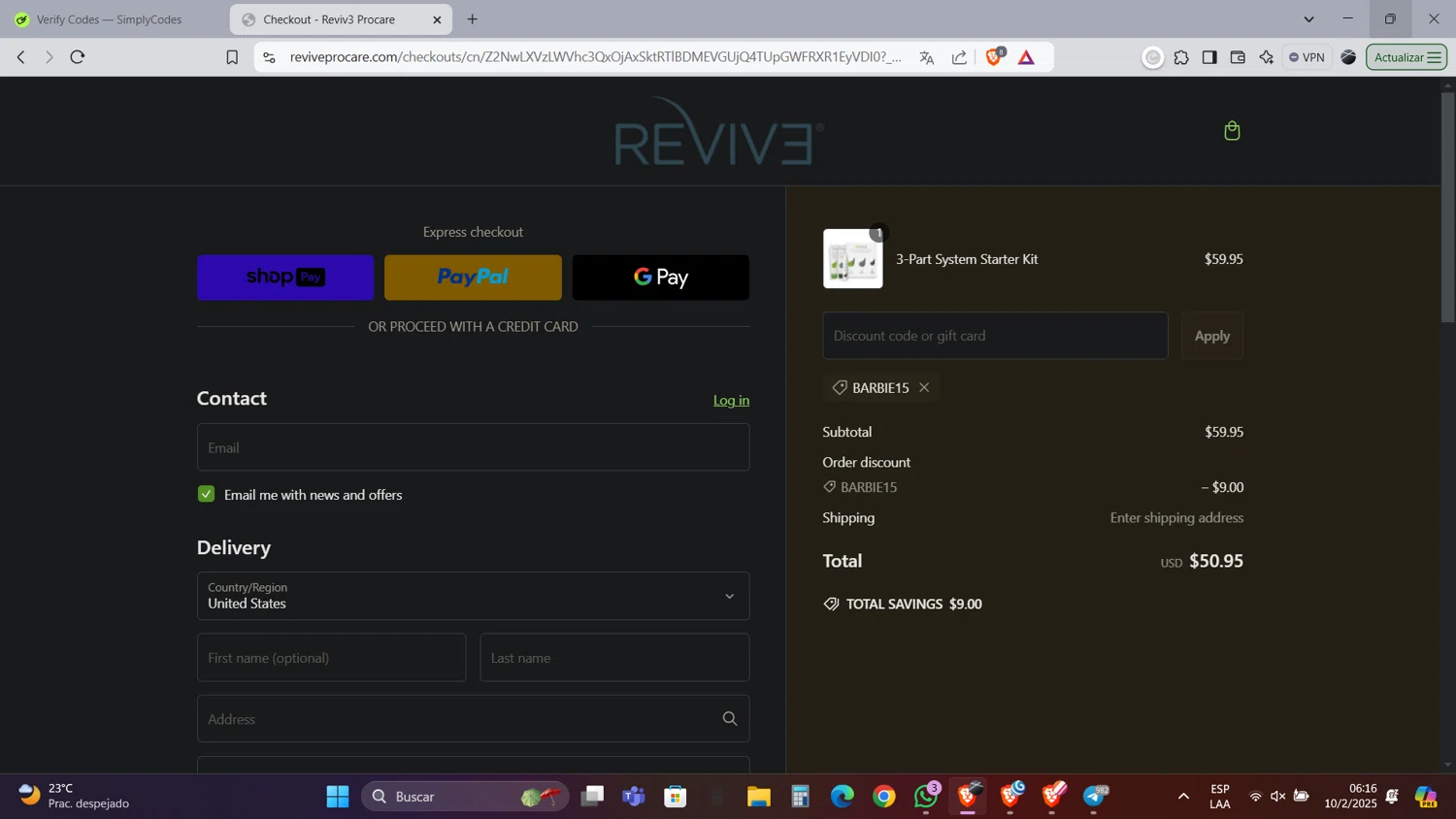Open the tab search dropdown arrow
Screen dimensions: 1456x819
coord(1308,19)
